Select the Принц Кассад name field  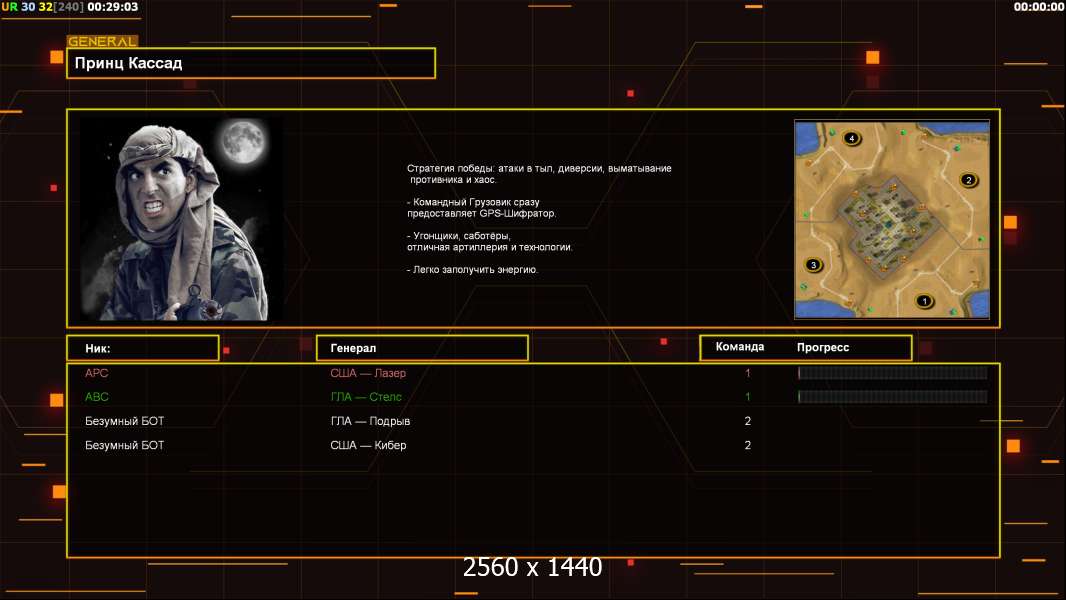click(250, 63)
